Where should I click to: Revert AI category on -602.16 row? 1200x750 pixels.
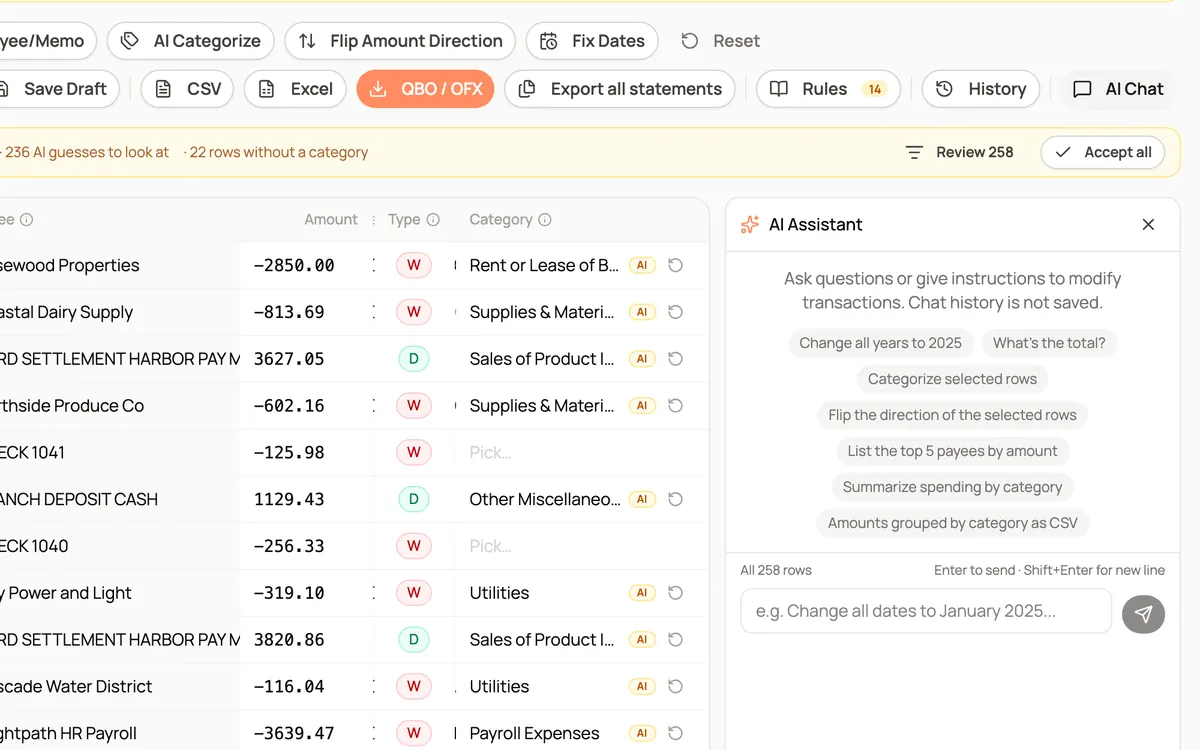click(675, 406)
